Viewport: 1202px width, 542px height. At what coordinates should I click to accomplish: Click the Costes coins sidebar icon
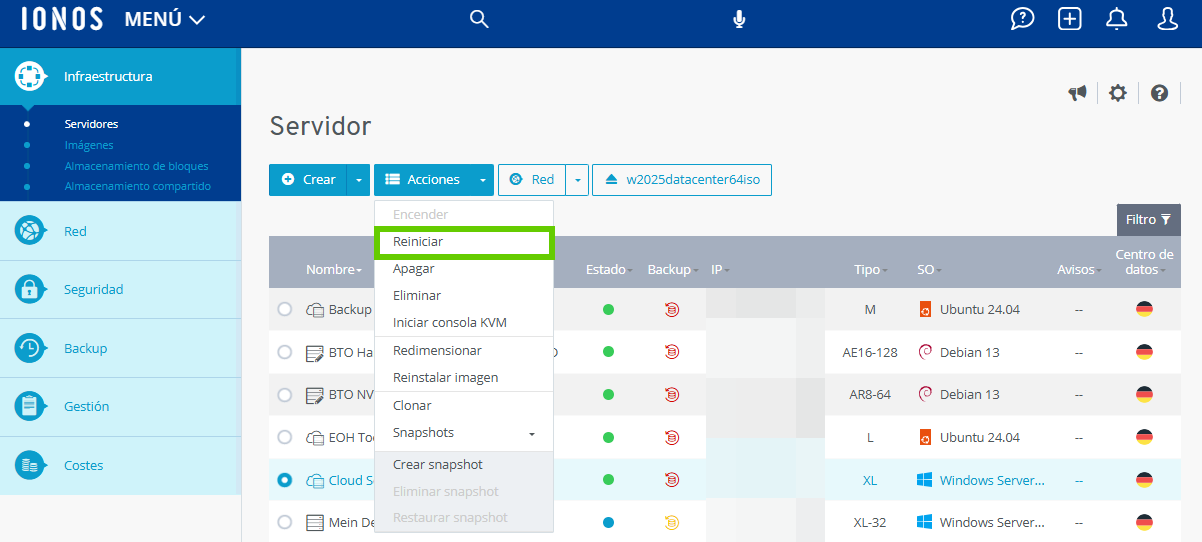pos(30,465)
